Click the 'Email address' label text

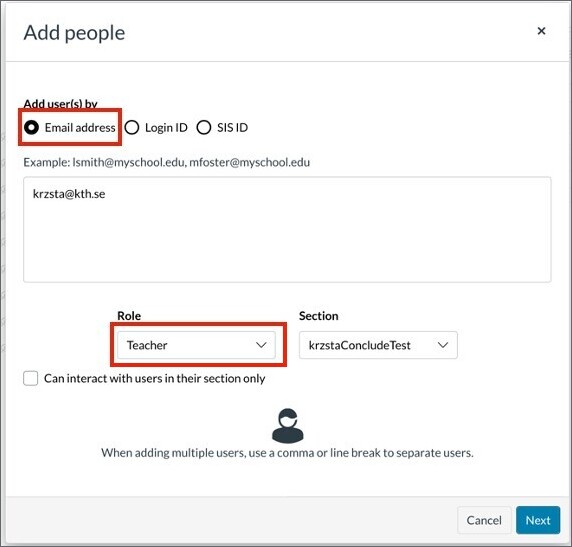pos(80,128)
